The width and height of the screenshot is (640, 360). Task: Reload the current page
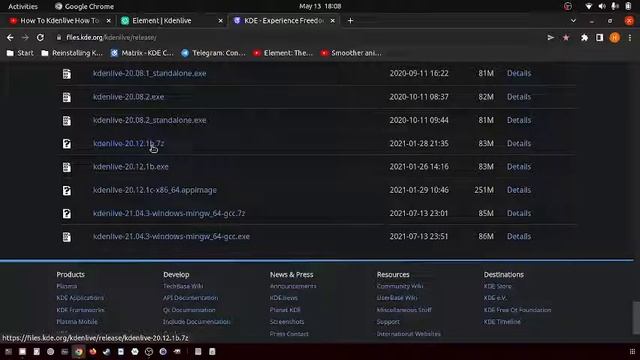pos(40,38)
